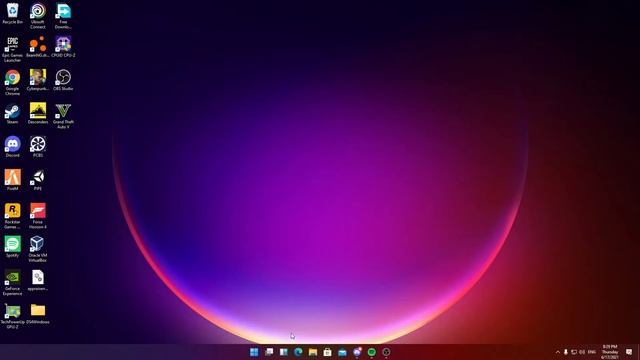The height and width of the screenshot is (360, 640).
Task: Launch Spotify from the desktop icon
Action: 13,247
